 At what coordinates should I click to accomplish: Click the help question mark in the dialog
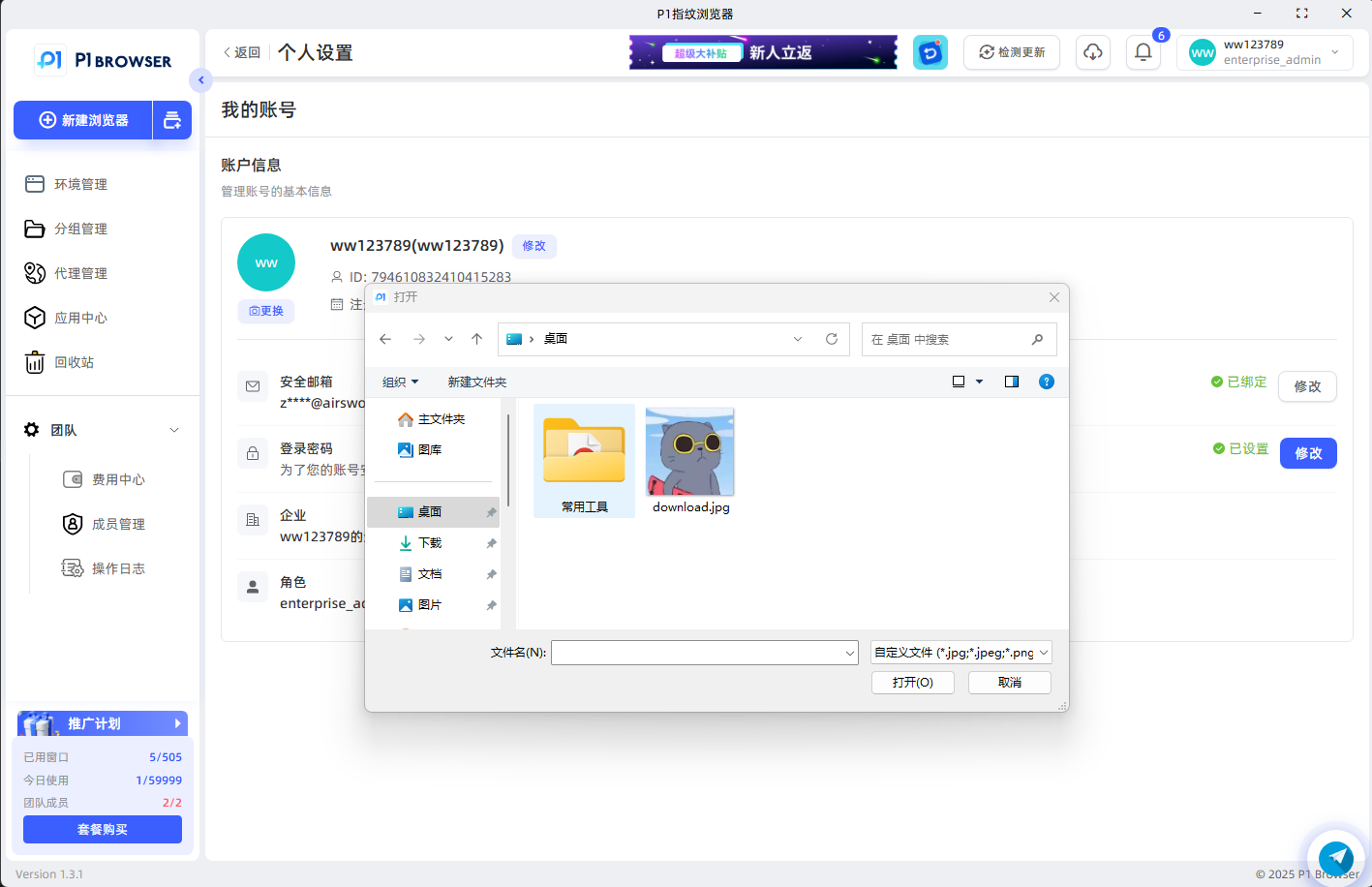1047,382
